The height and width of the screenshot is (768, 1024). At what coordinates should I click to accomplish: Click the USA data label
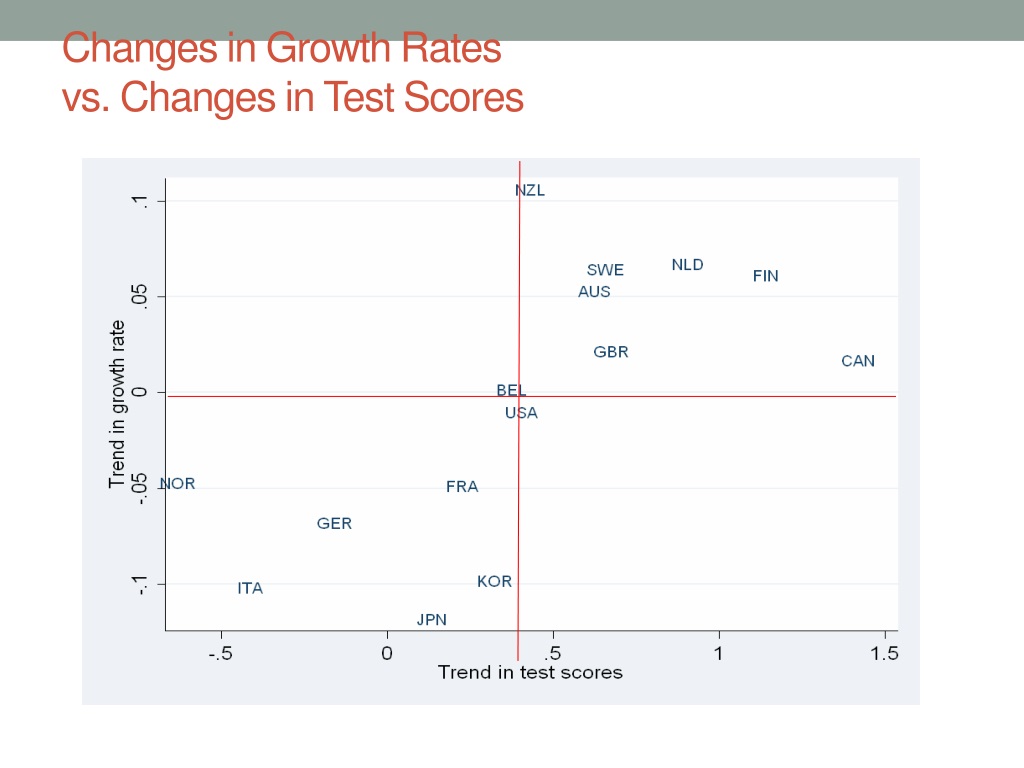(521, 413)
